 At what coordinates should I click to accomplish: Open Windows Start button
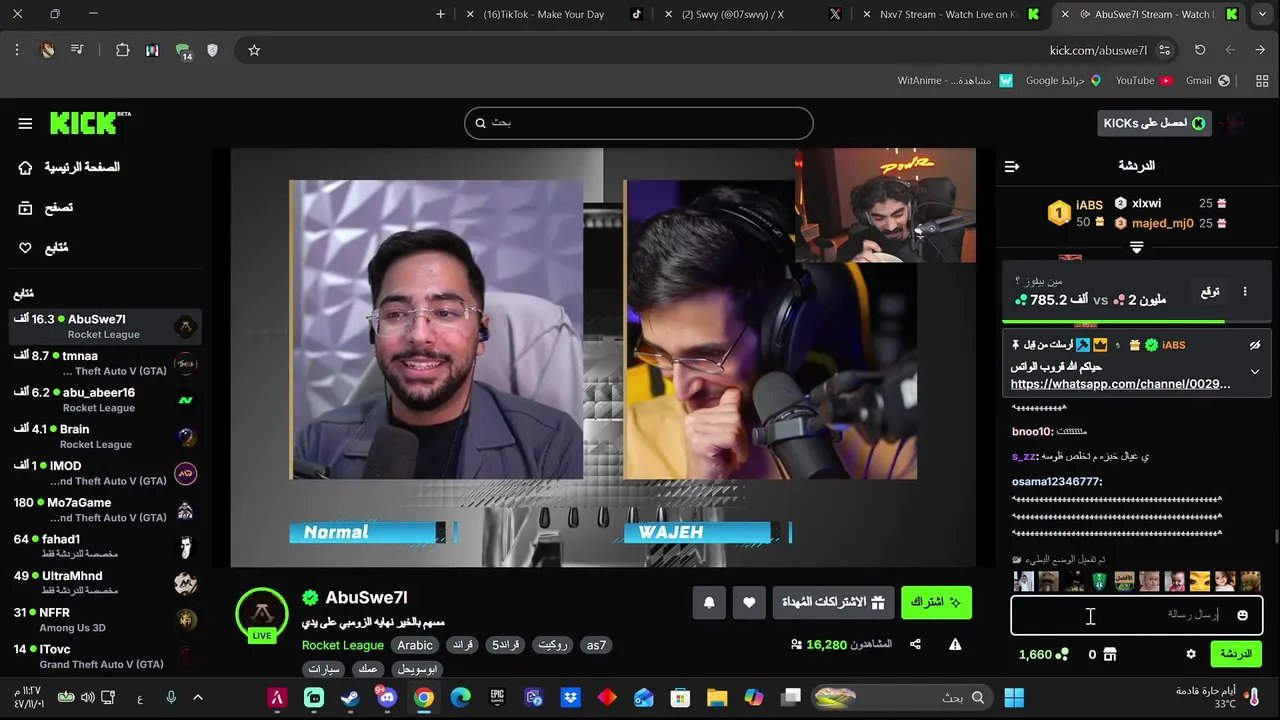1014,697
